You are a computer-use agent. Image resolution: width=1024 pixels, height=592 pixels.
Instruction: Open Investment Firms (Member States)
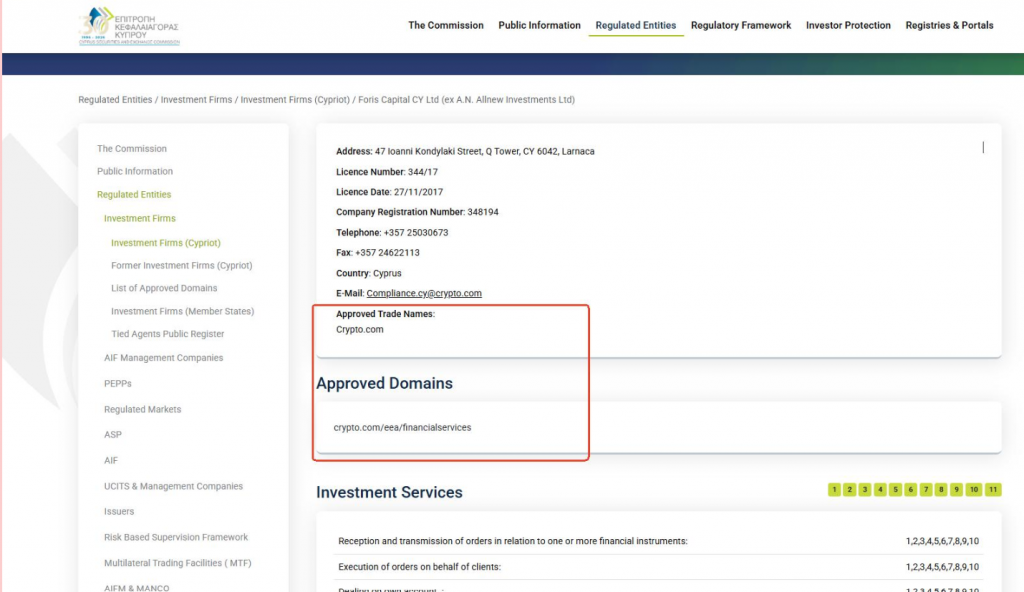(182, 311)
